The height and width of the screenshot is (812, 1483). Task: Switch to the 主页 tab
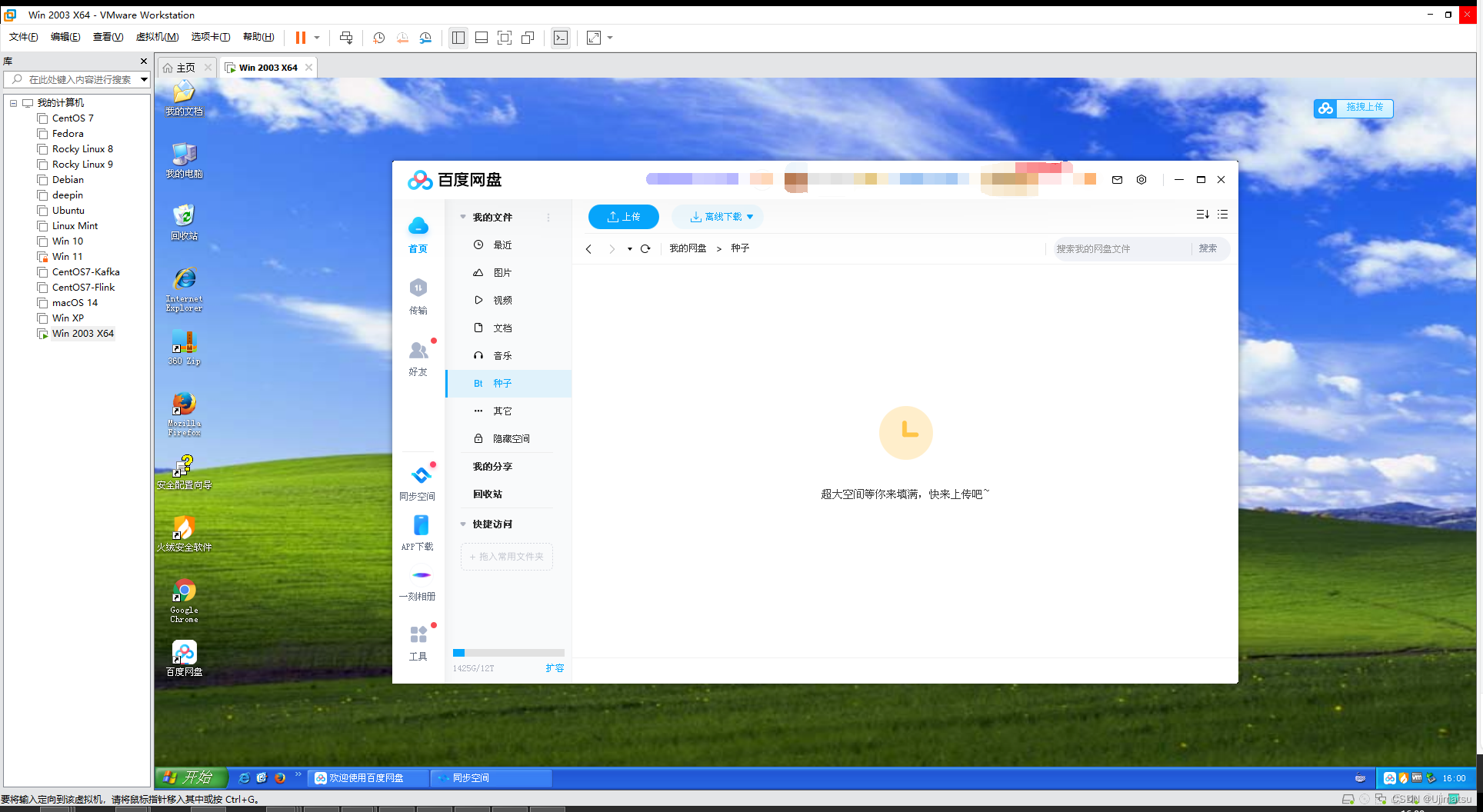185,68
